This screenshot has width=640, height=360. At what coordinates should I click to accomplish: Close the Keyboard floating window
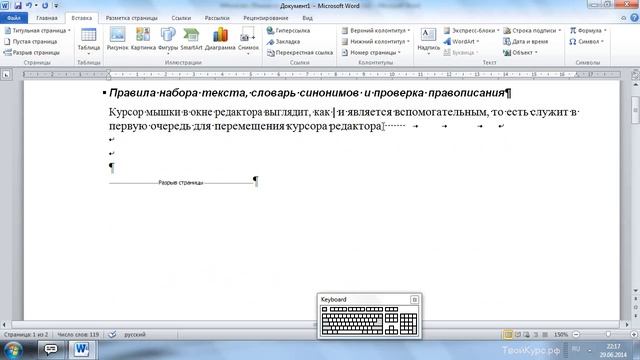click(x=414, y=300)
